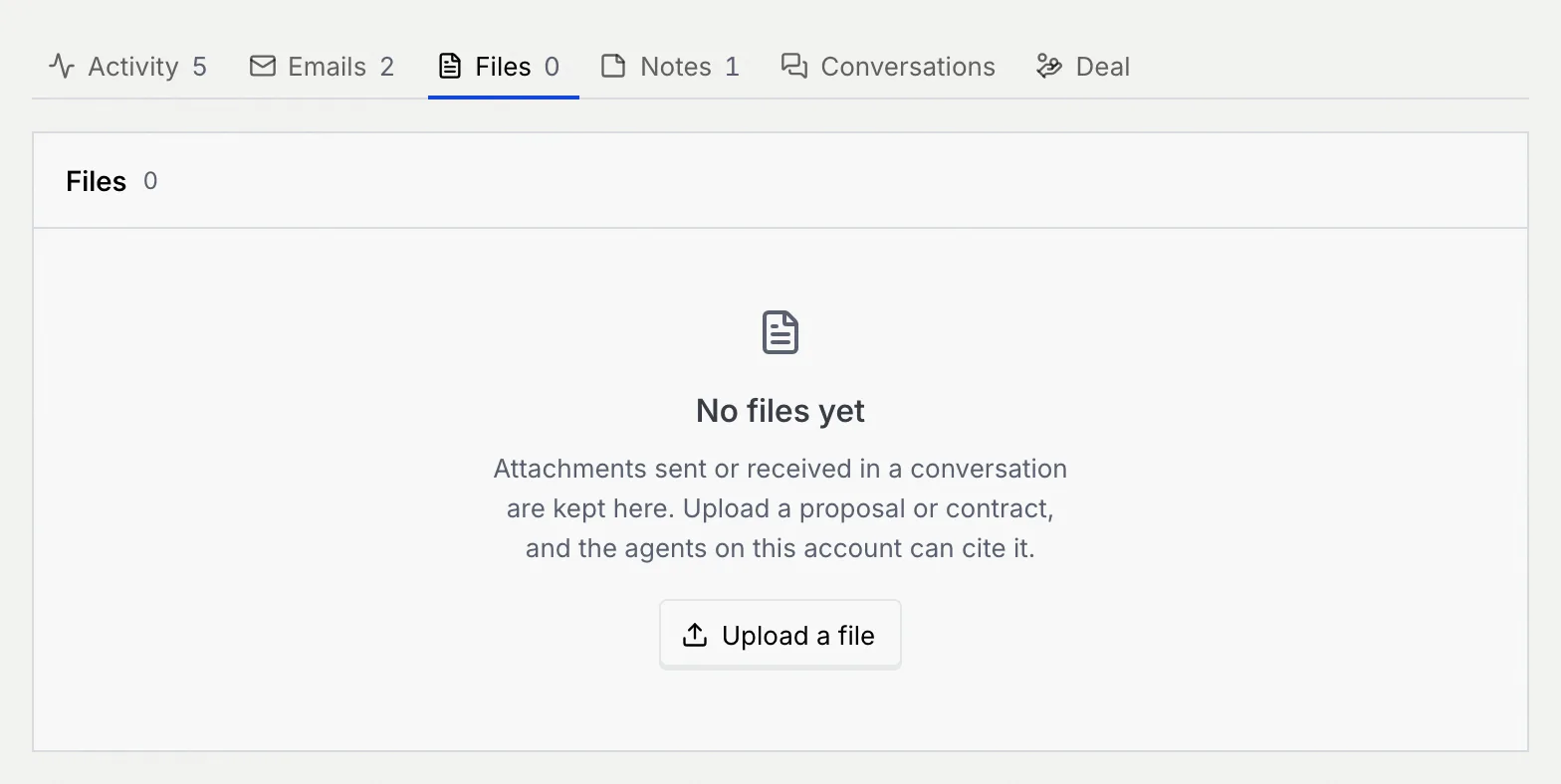Click the Files panel header title
1561x784 pixels.
click(x=97, y=181)
